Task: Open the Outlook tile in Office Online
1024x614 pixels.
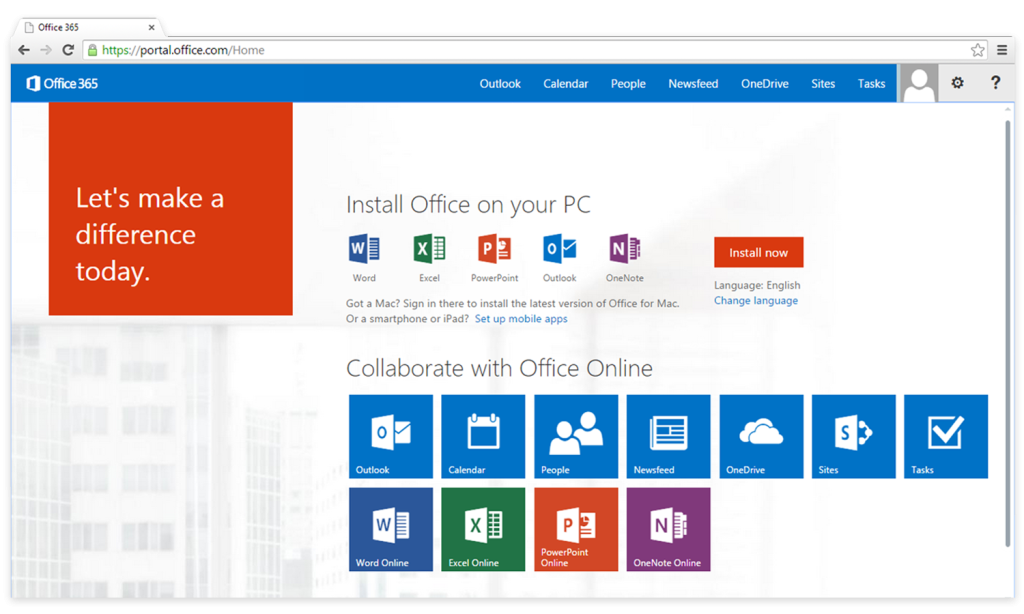Action: (391, 436)
